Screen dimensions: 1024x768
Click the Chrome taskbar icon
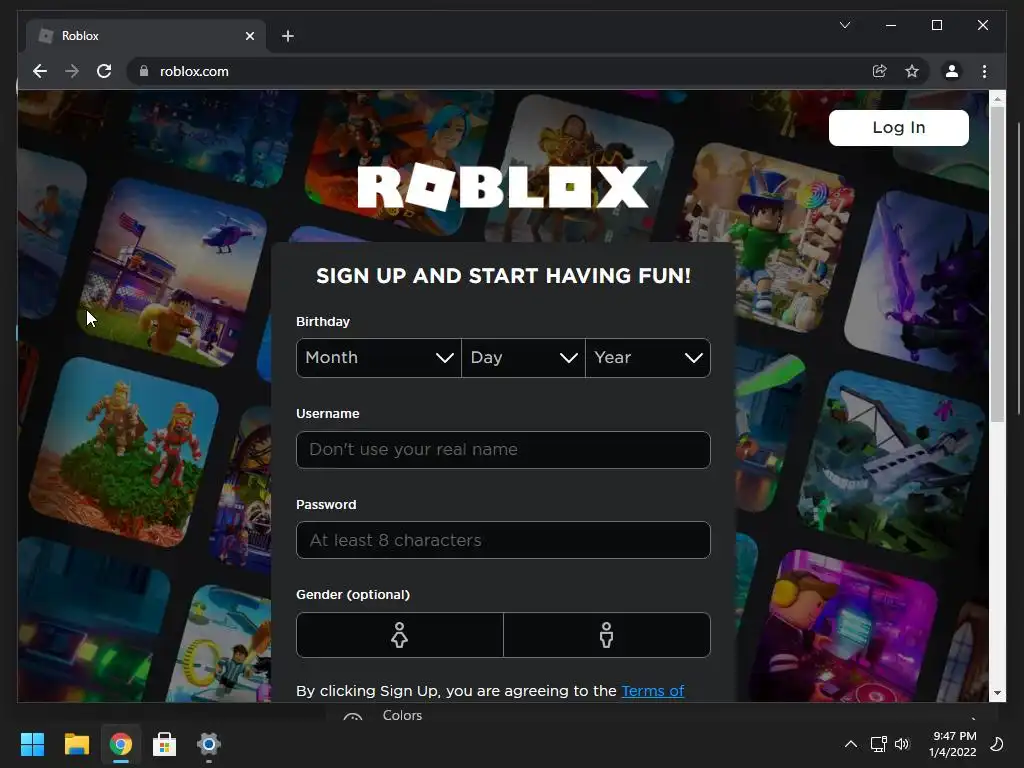click(x=121, y=744)
